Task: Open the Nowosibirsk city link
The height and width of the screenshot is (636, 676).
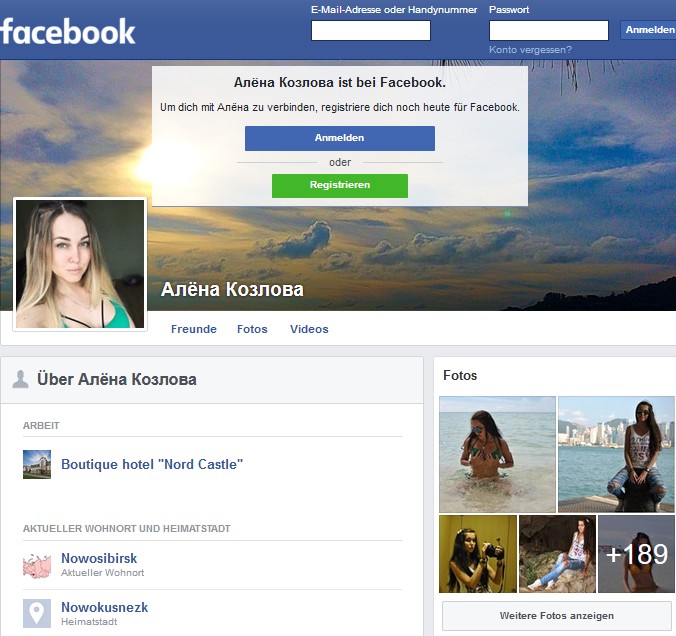Action: tap(99, 558)
